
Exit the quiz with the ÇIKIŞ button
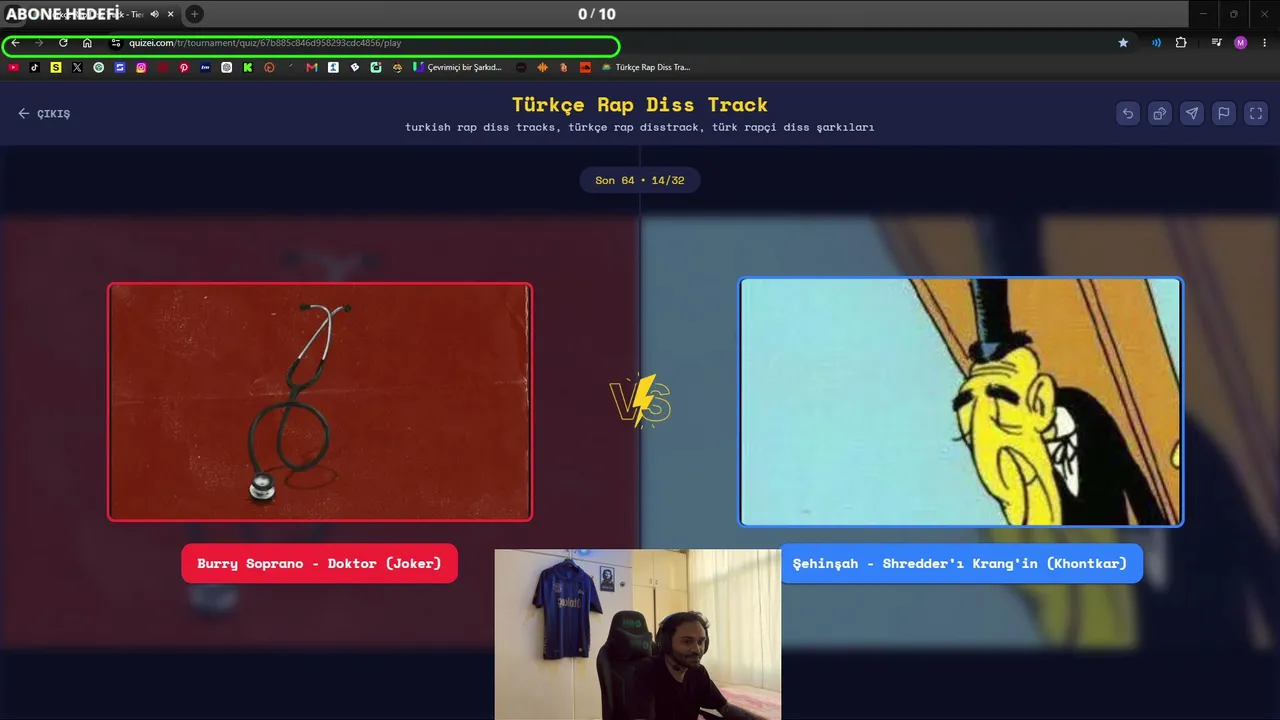(44, 114)
